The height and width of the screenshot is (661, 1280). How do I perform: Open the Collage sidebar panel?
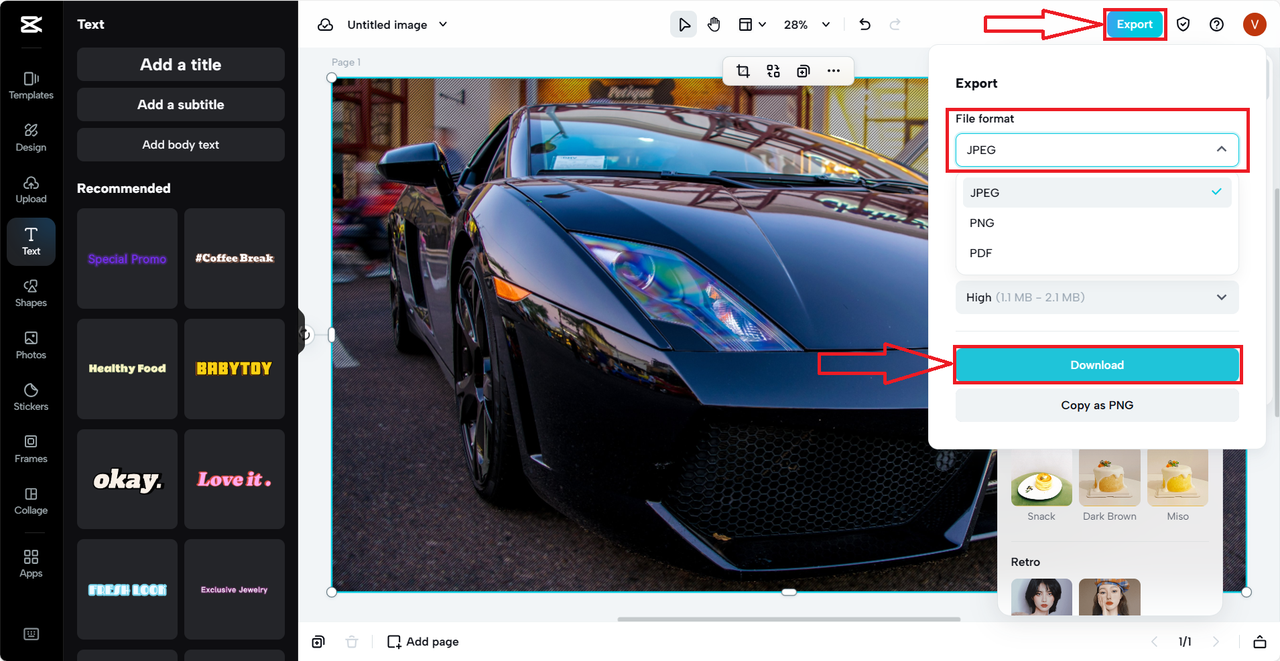31,501
